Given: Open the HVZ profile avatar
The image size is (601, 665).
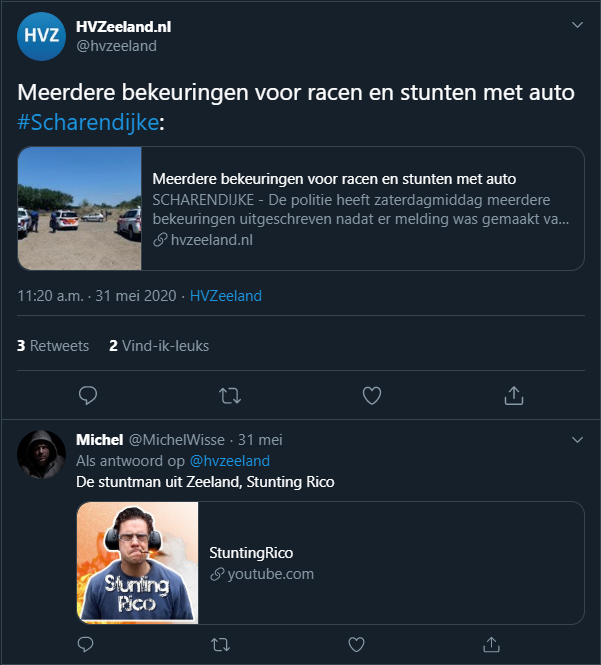Looking at the screenshot, I should pyautogui.click(x=42, y=36).
